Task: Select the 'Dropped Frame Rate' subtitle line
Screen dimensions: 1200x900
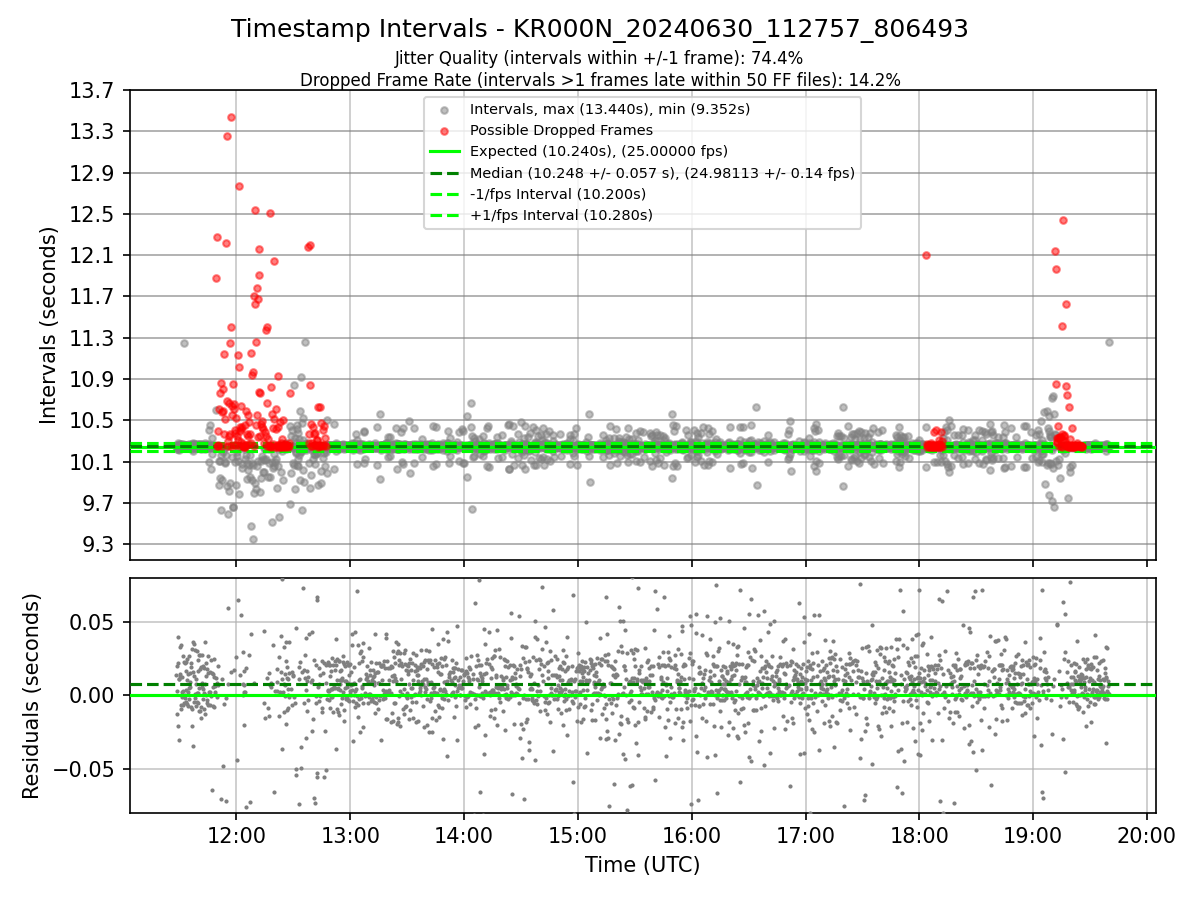Action: click(600, 80)
